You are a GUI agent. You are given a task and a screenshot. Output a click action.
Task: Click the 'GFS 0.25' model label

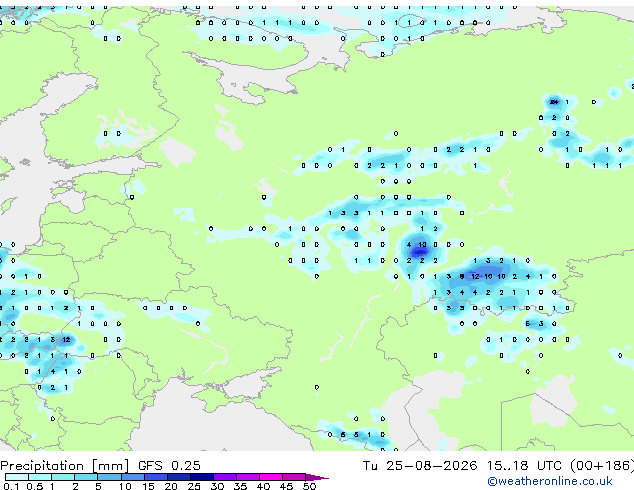click(169, 465)
